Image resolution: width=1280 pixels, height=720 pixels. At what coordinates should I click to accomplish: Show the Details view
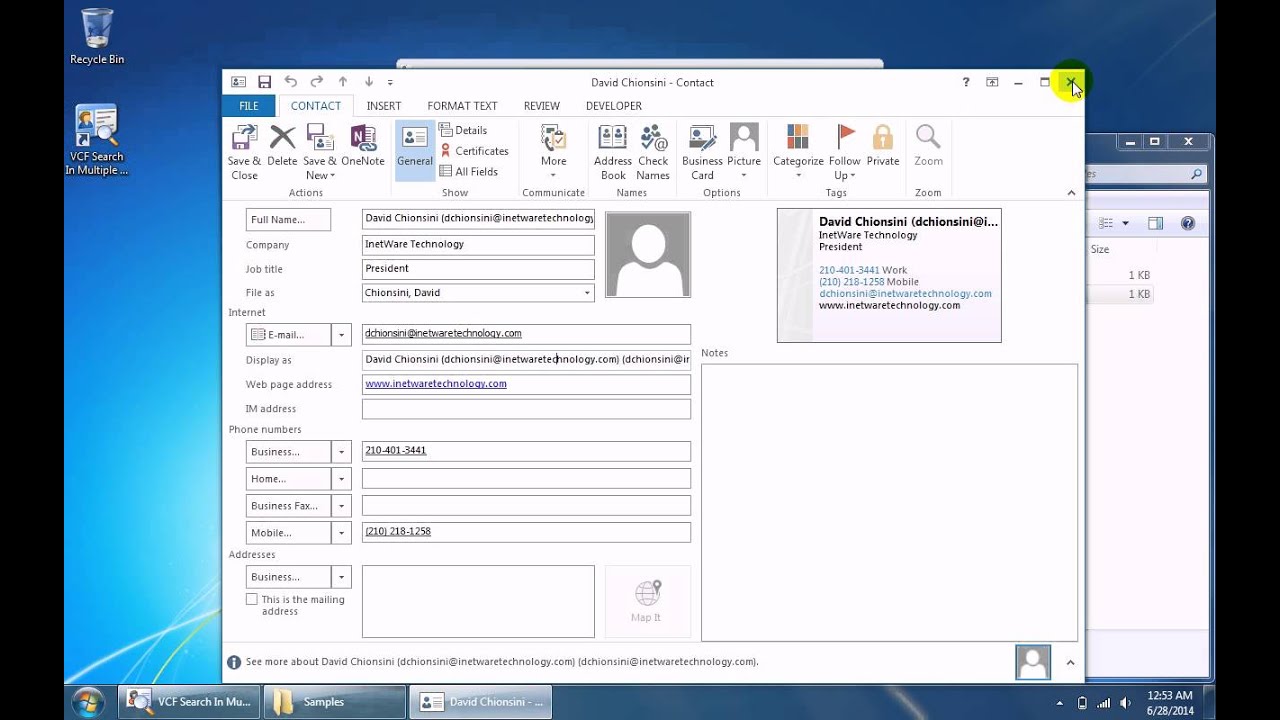(x=463, y=130)
